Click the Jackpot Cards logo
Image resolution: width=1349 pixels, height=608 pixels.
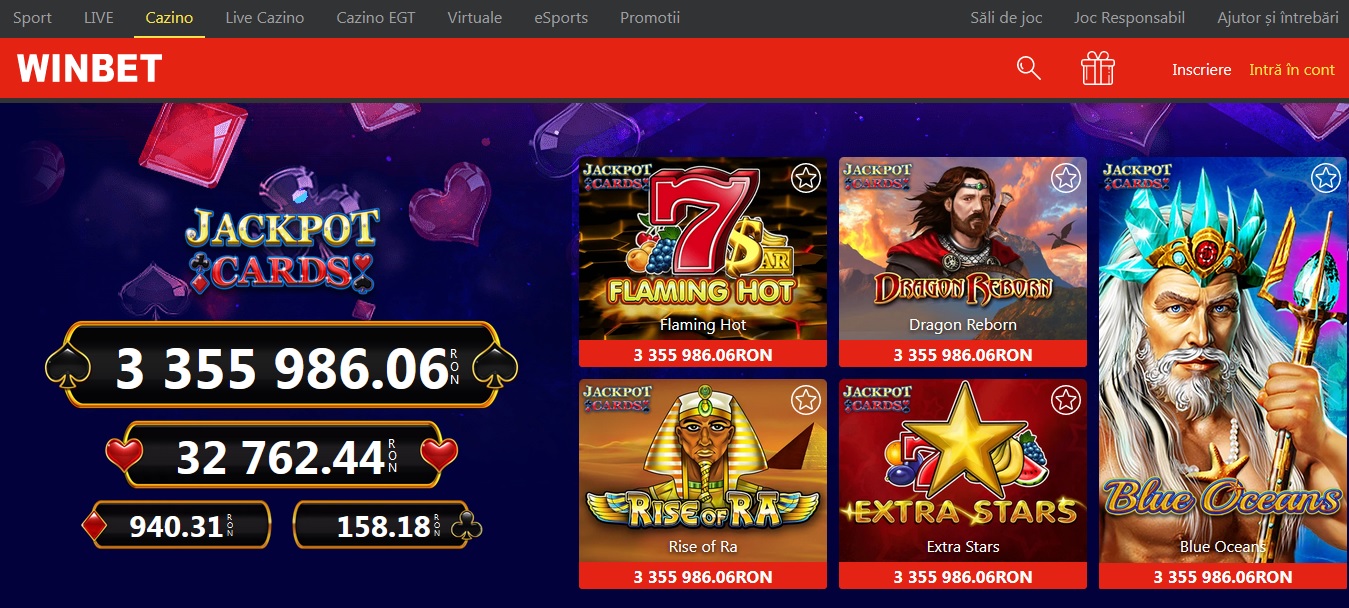click(282, 247)
